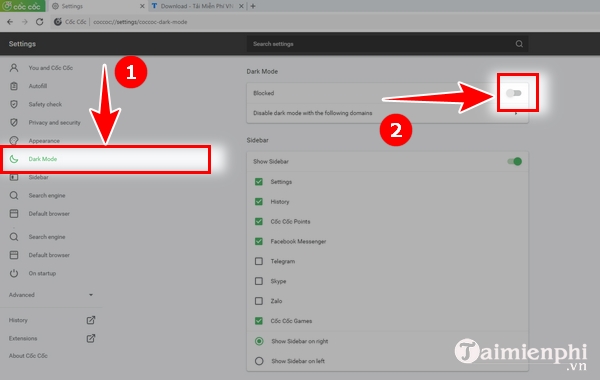Click the upper Search engine magnifier icon
The height and width of the screenshot is (380, 600).
click(14, 196)
